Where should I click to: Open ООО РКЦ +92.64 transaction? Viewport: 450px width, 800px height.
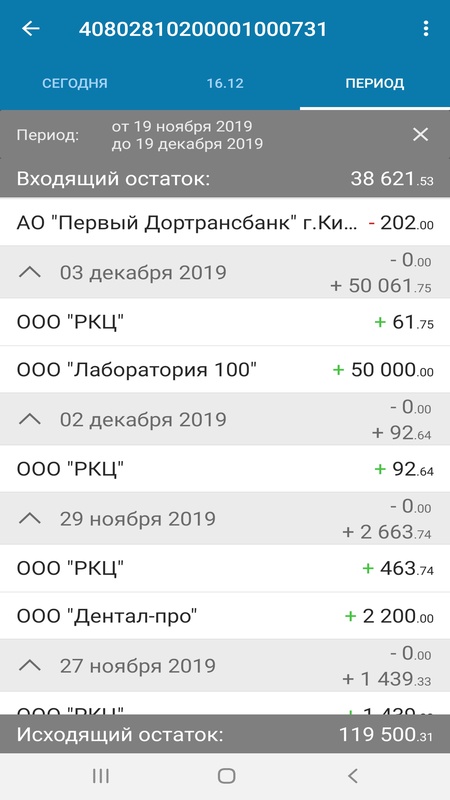(225, 469)
